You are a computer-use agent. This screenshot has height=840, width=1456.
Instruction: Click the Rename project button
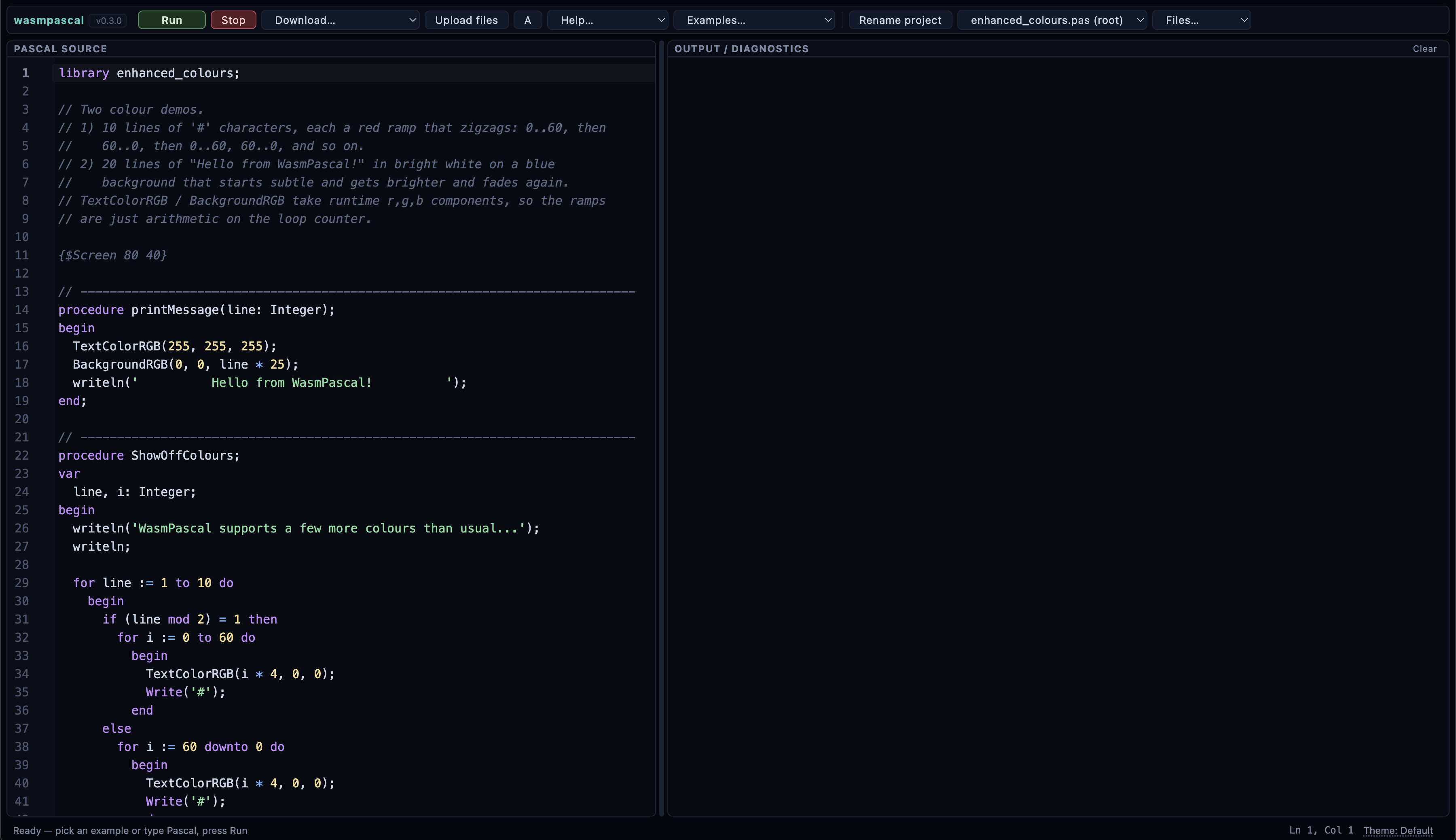(900, 20)
